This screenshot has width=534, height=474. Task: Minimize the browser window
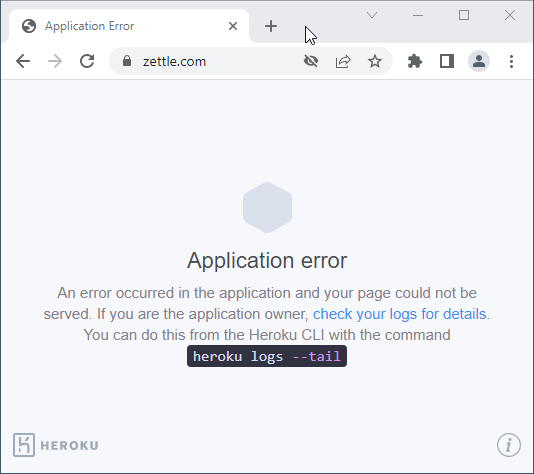(x=418, y=15)
